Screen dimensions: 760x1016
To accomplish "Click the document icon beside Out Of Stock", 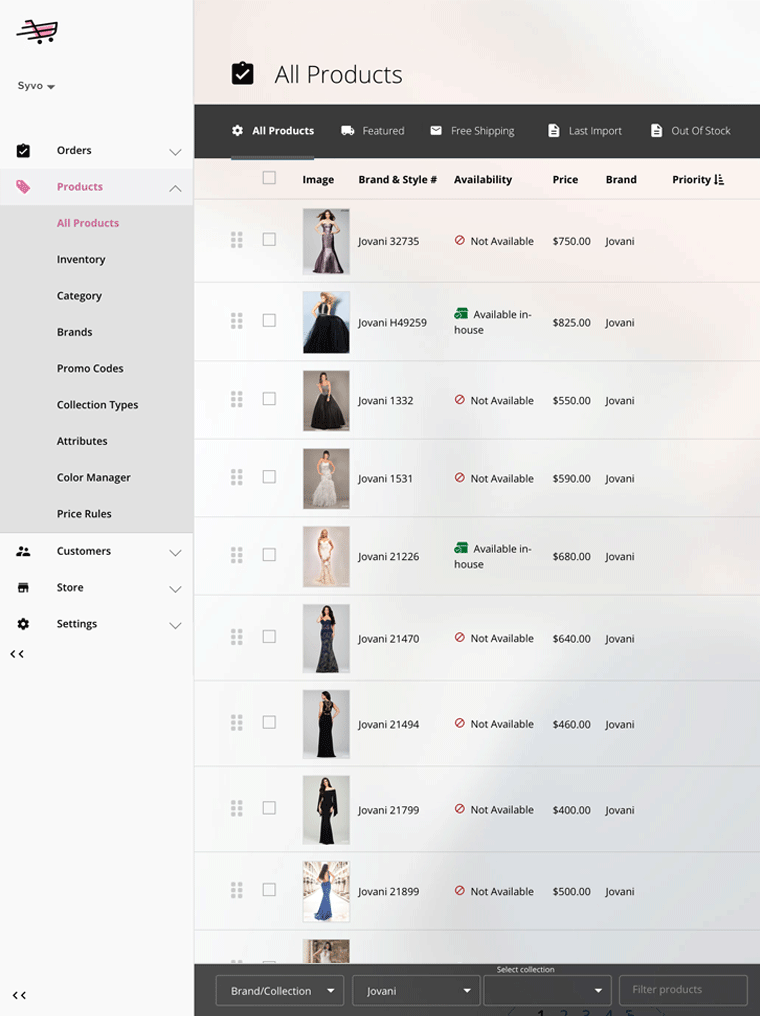I will pyautogui.click(x=656, y=130).
